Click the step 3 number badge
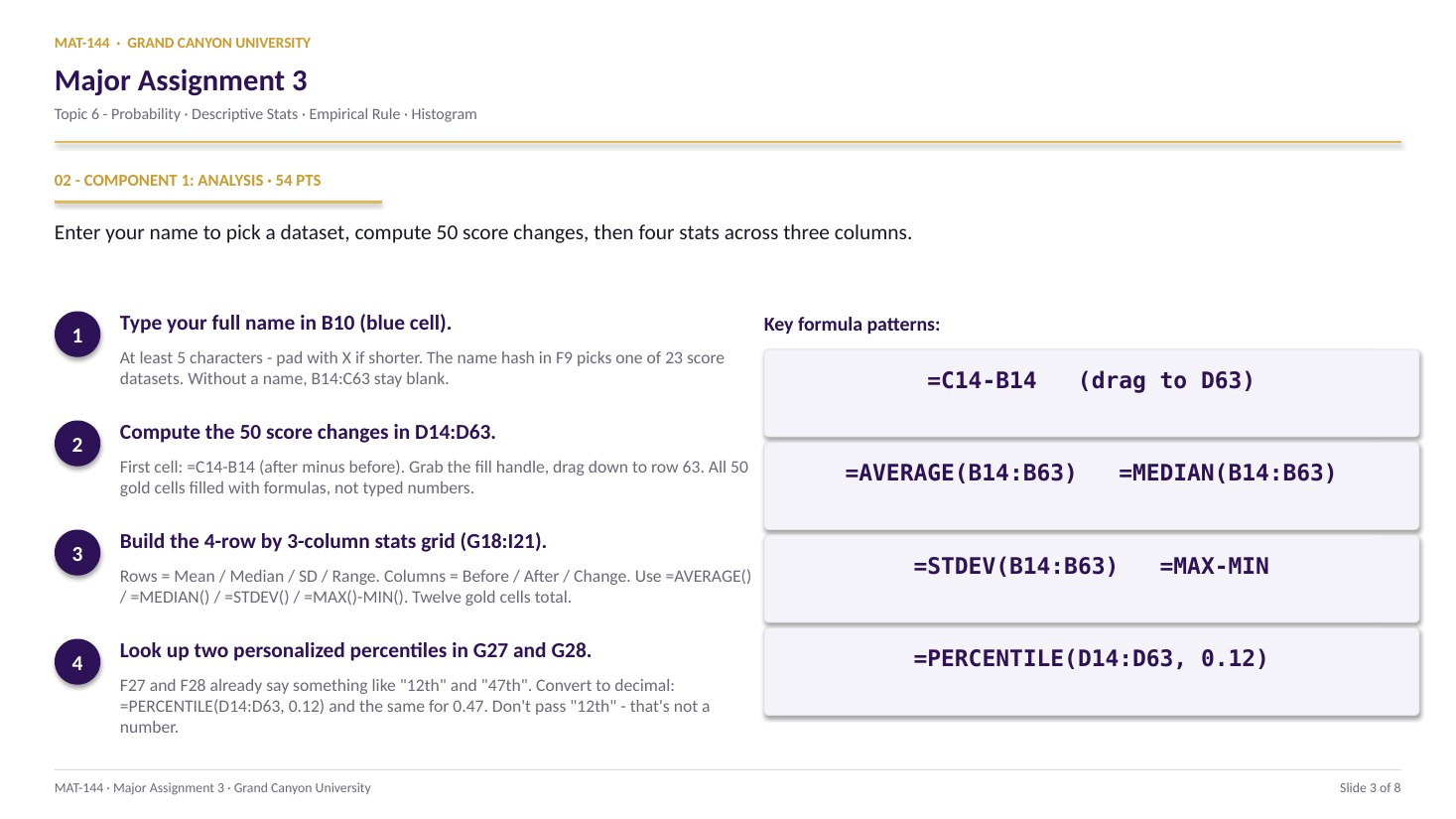This screenshot has width=1456, height=819. (77, 554)
